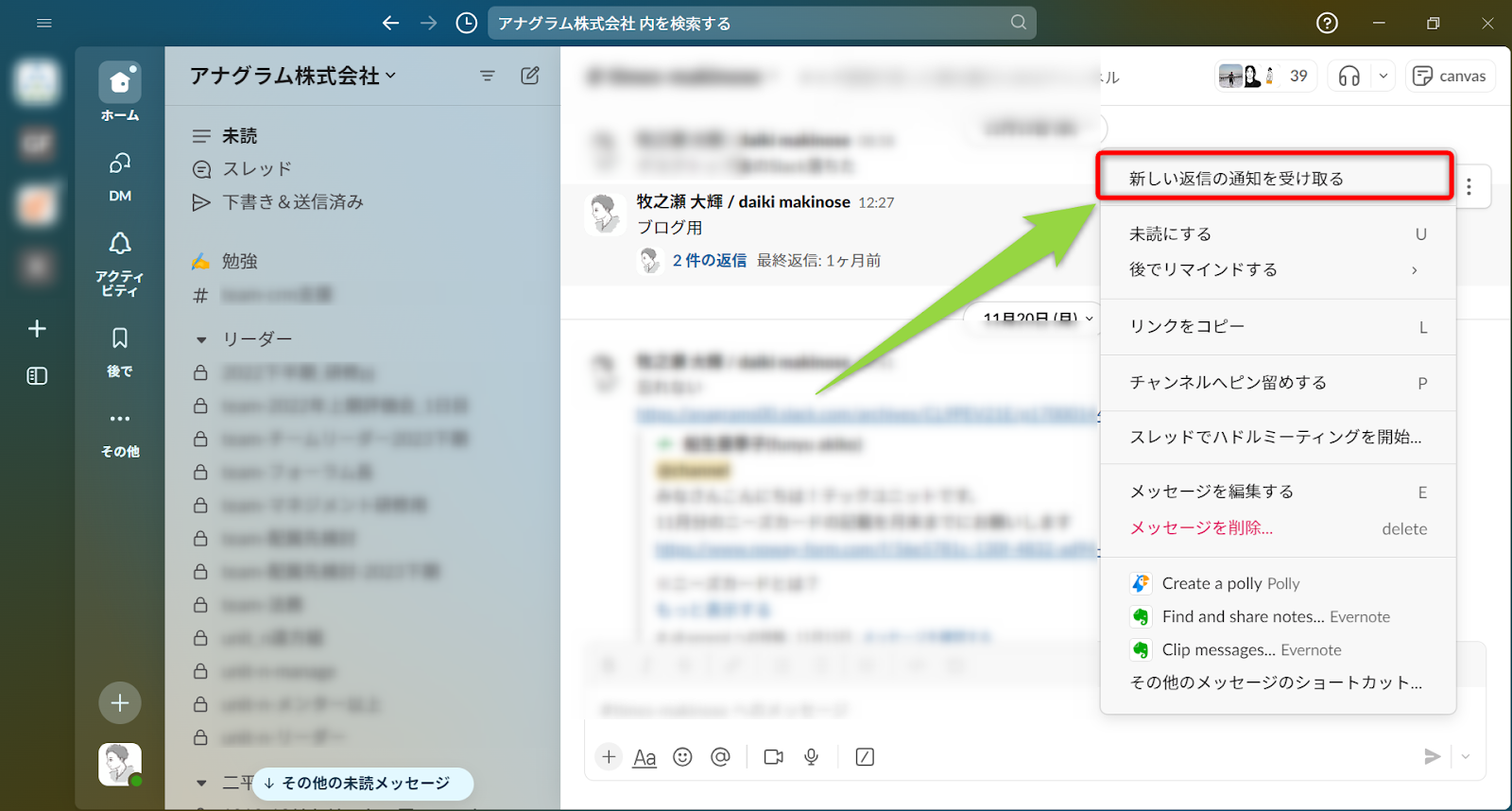Click the compose new message icon
Screen dimensions: 1512x811
530,76
